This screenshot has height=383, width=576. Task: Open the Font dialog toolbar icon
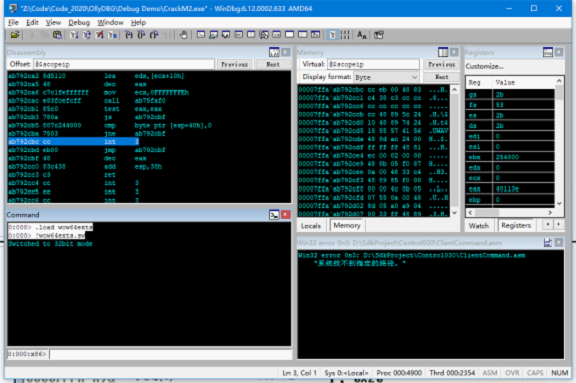(361, 35)
